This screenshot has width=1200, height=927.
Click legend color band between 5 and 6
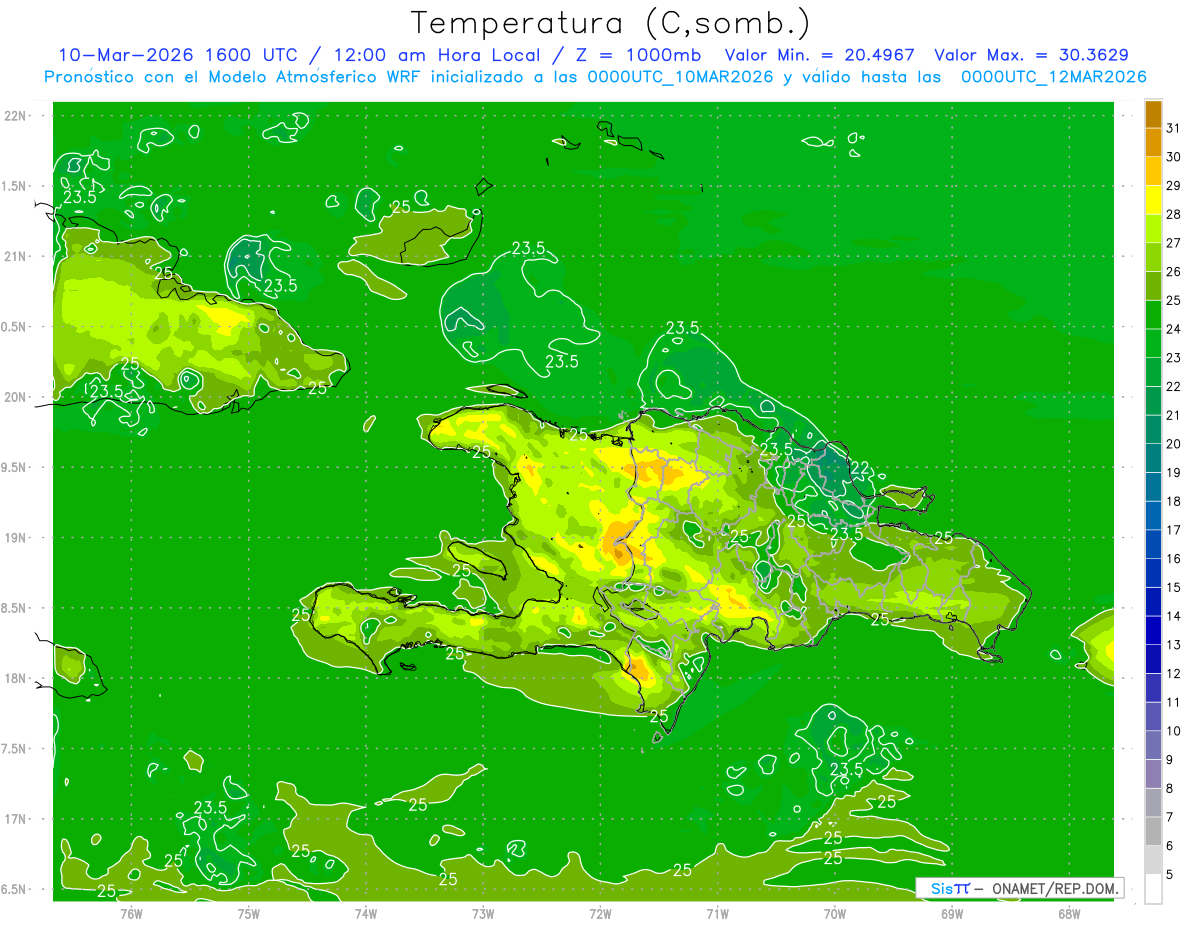tap(1153, 860)
